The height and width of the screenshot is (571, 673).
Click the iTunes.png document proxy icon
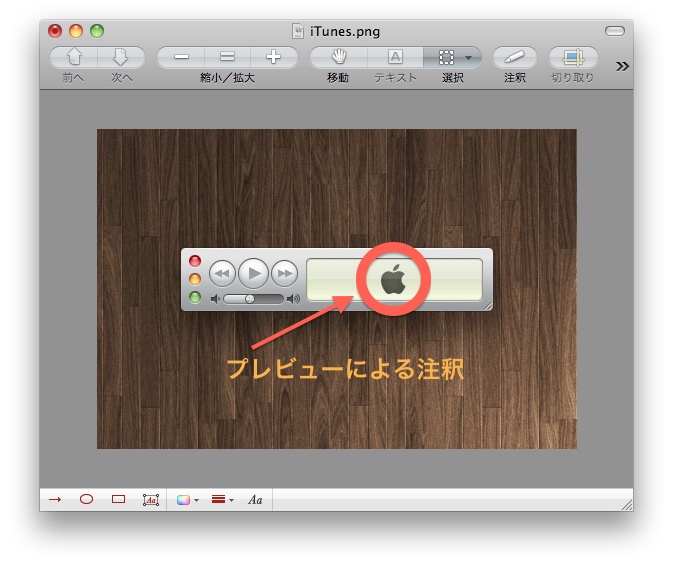tap(298, 31)
